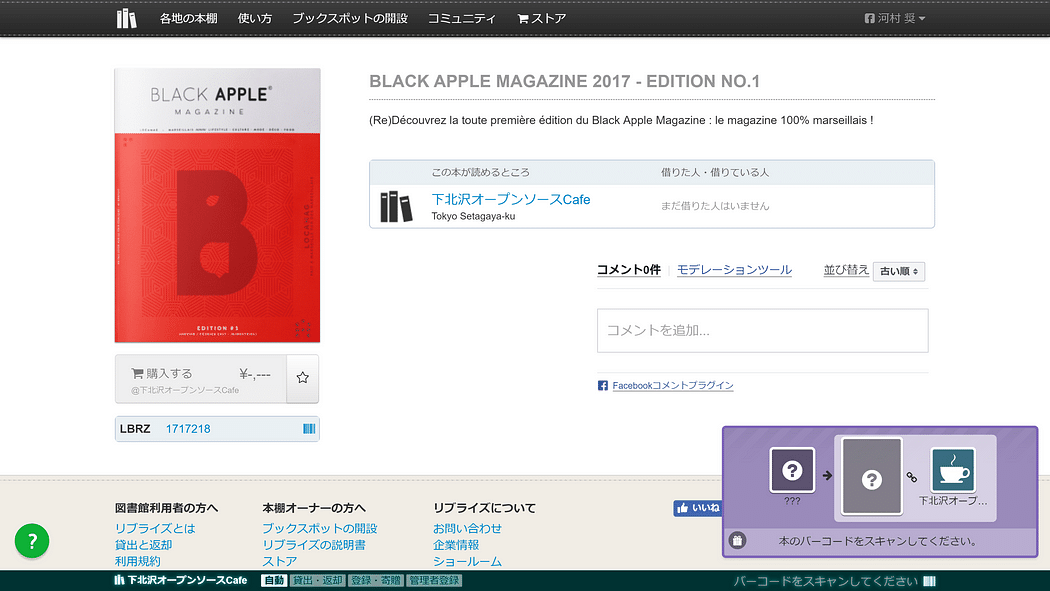Image resolution: width=1050 pixels, height=591 pixels.
Task: Open the 下北沢オープンソースCafe bookspot link
Action: [510, 199]
